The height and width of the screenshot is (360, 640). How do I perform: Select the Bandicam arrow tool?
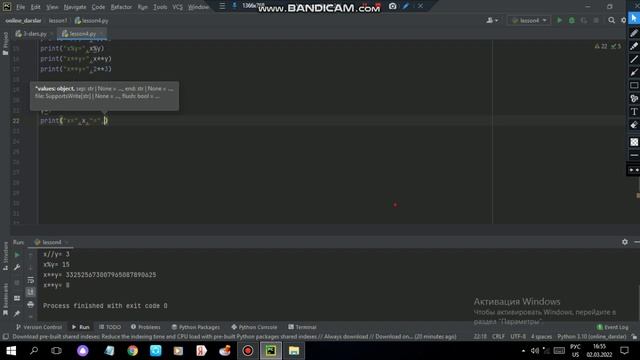point(634,72)
